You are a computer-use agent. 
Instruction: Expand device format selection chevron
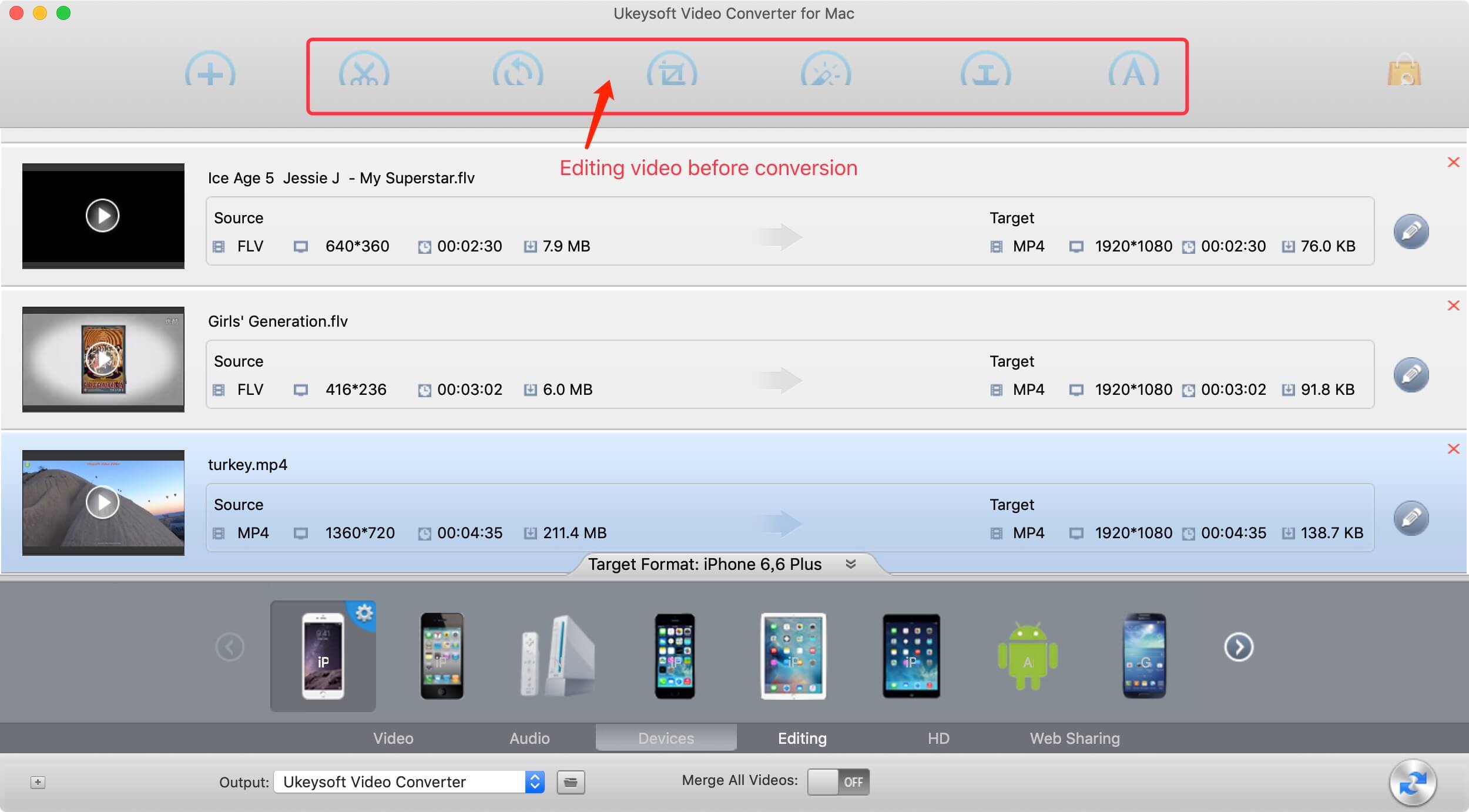(850, 563)
